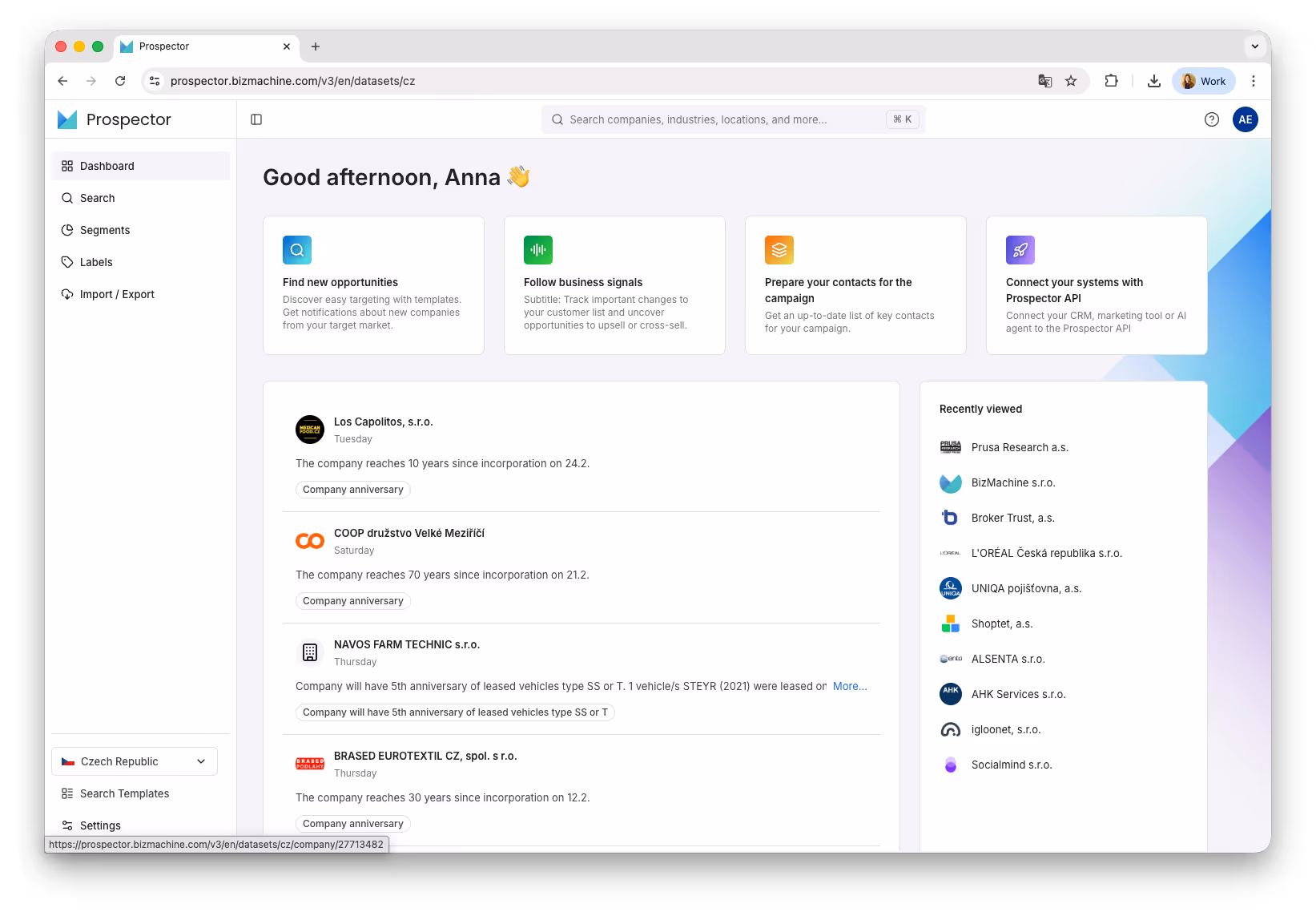Click Company anniversary tag under BRASED EUROTEXTIL
Viewport: 1316px width, 912px height.
[353, 824]
